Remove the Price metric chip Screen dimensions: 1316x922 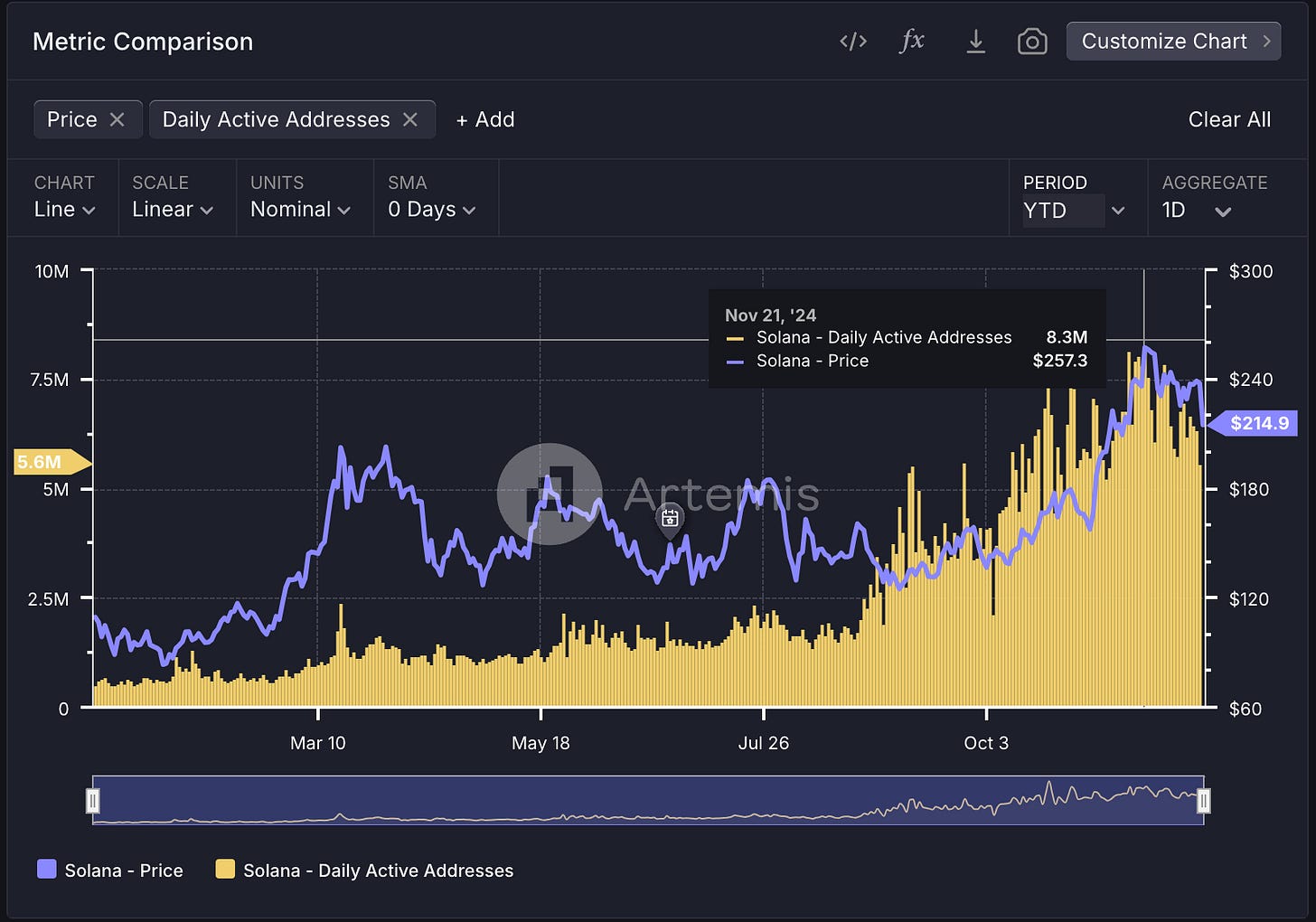117,119
